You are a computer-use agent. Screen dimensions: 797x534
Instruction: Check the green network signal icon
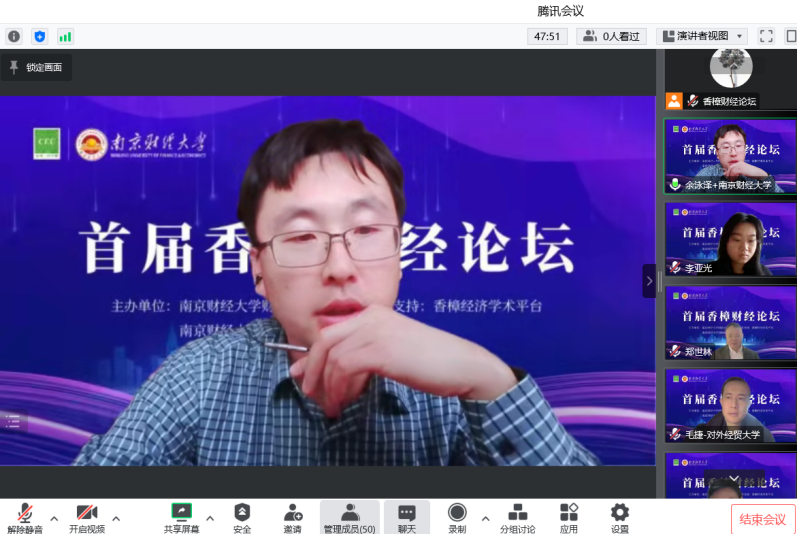(x=66, y=36)
